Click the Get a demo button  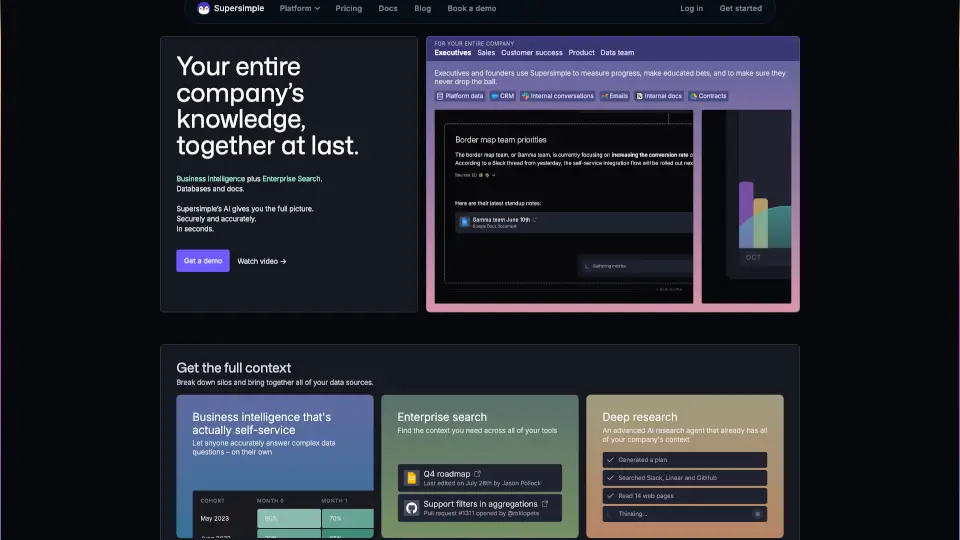point(203,261)
